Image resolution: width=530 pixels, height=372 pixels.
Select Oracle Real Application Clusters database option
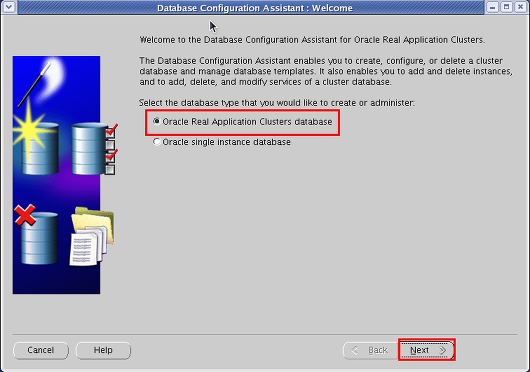[243, 122]
